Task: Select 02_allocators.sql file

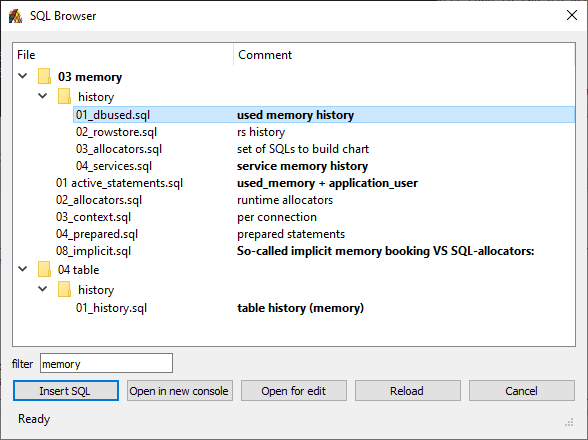Action: 99,200
